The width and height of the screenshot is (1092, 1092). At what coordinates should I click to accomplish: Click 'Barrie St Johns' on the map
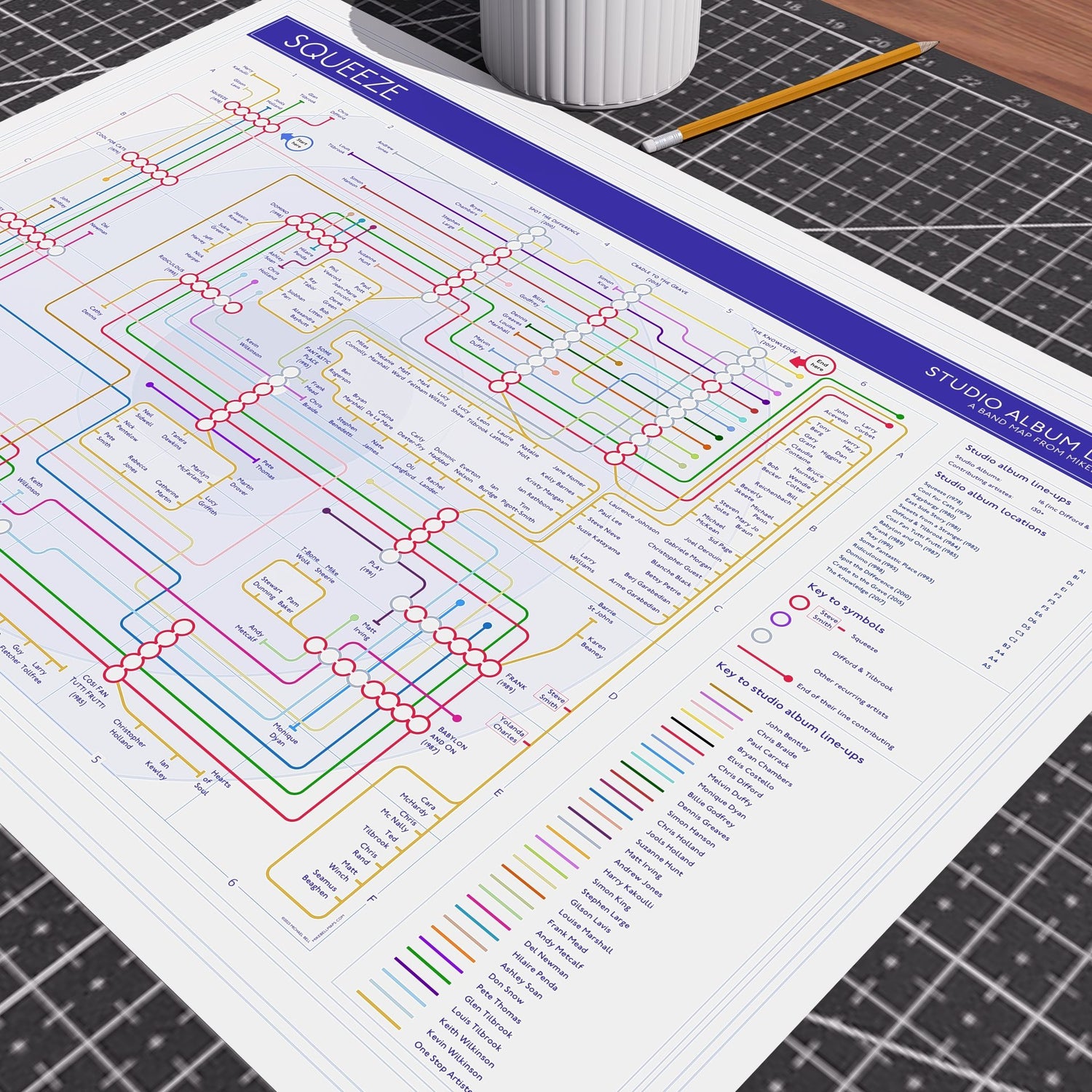[x=601, y=613]
